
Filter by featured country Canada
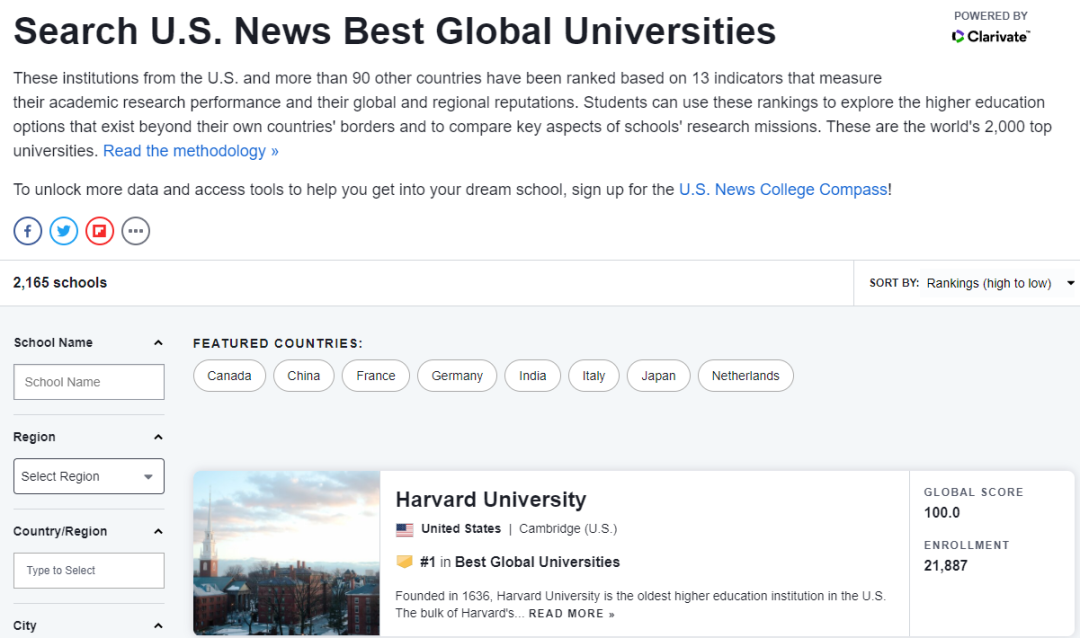(x=229, y=376)
